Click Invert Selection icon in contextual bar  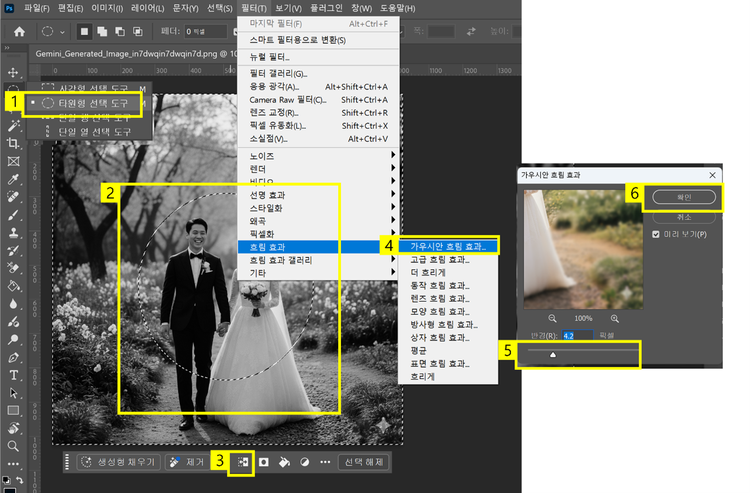click(x=243, y=462)
